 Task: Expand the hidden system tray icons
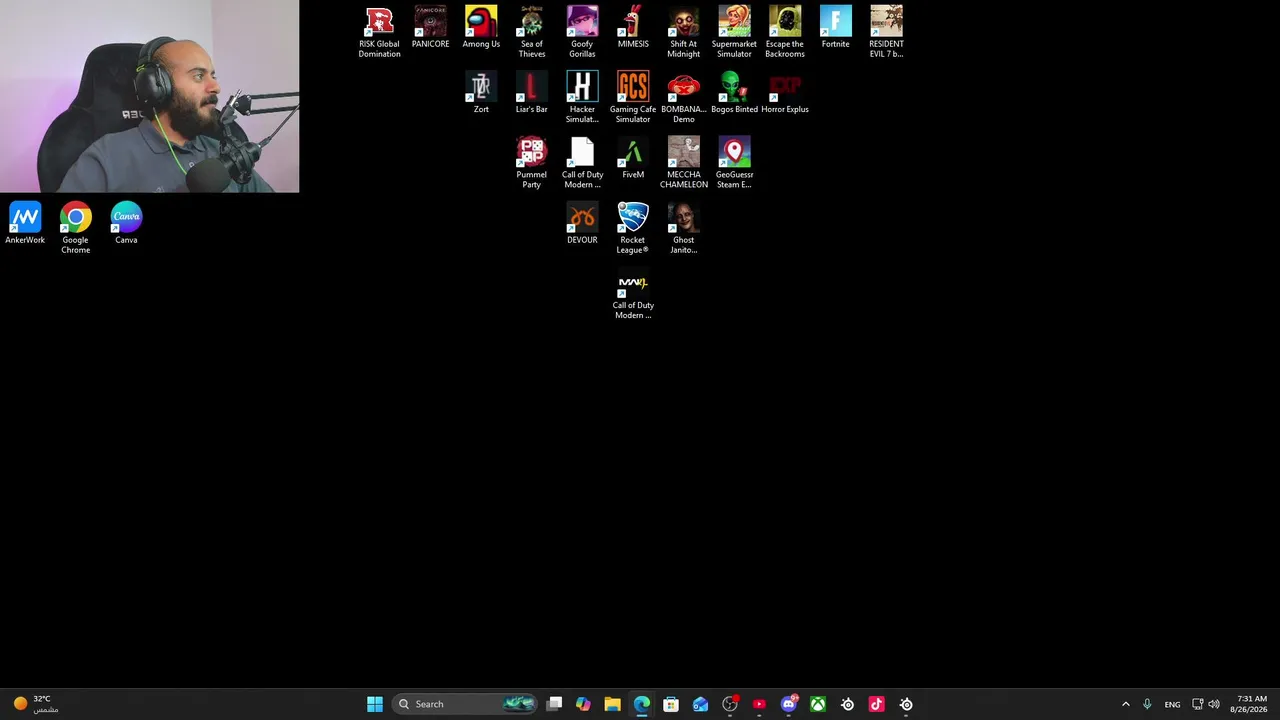1125,704
